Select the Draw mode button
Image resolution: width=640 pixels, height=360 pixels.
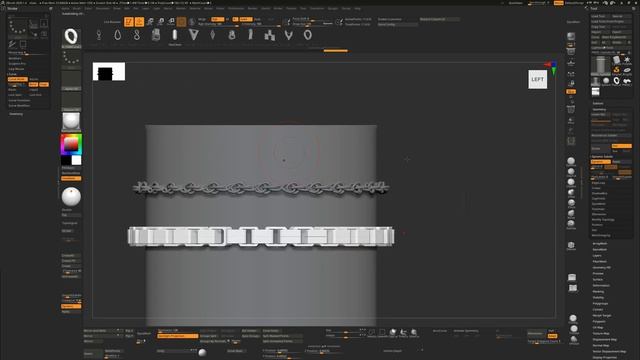click(139, 22)
